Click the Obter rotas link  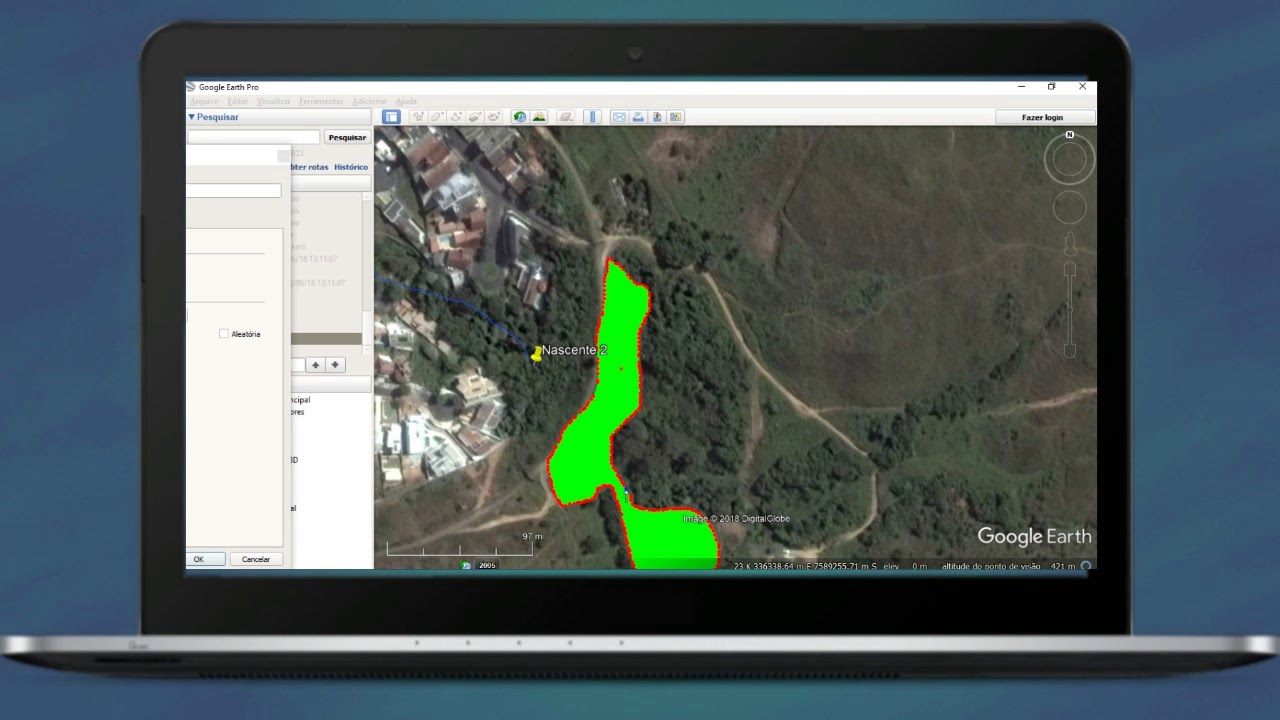[309, 167]
